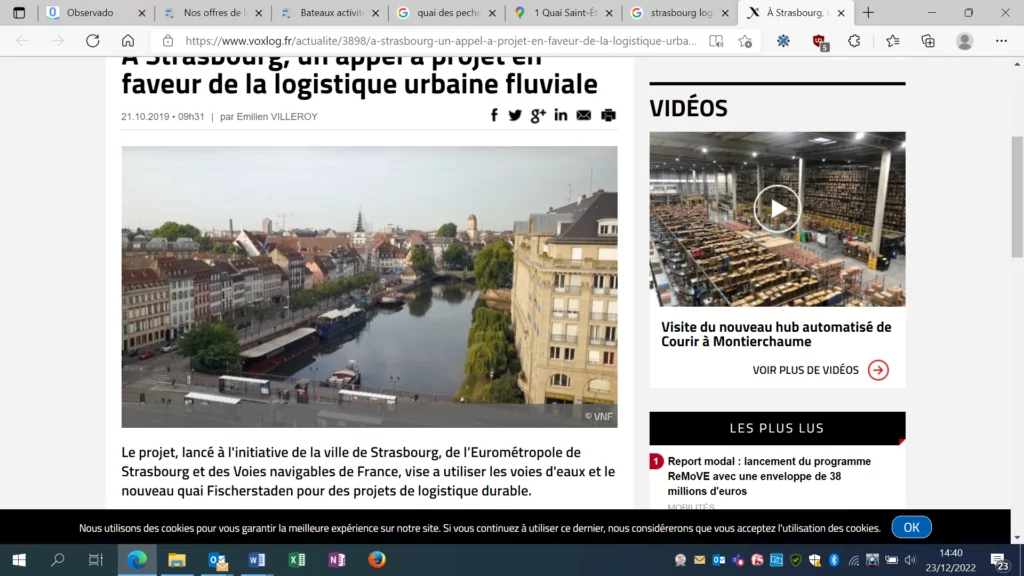Viewport: 1024px width, 576px height.
Task: Open the Windows Start menu
Action: click(x=19, y=560)
